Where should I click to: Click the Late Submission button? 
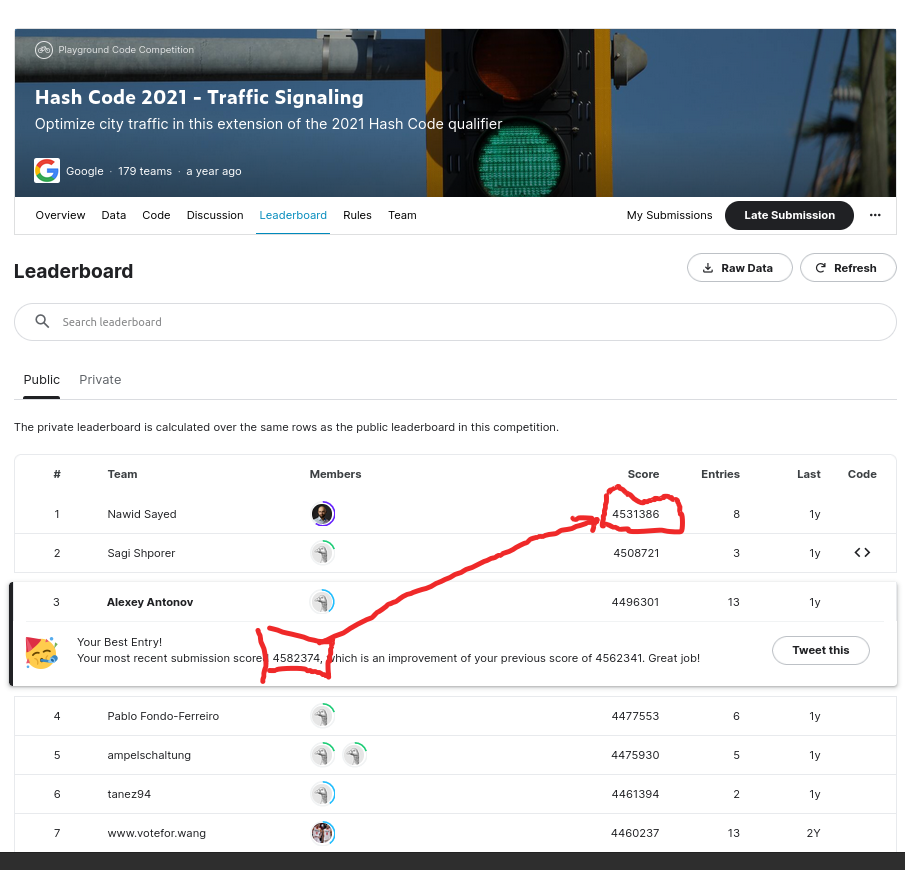click(x=789, y=215)
